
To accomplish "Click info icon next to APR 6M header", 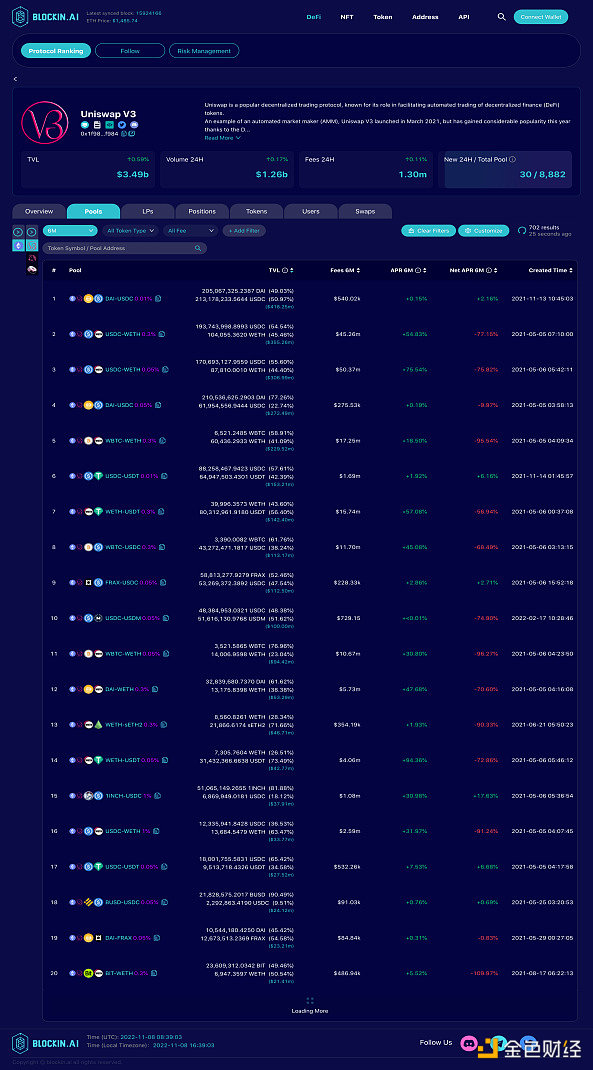I will (418, 270).
